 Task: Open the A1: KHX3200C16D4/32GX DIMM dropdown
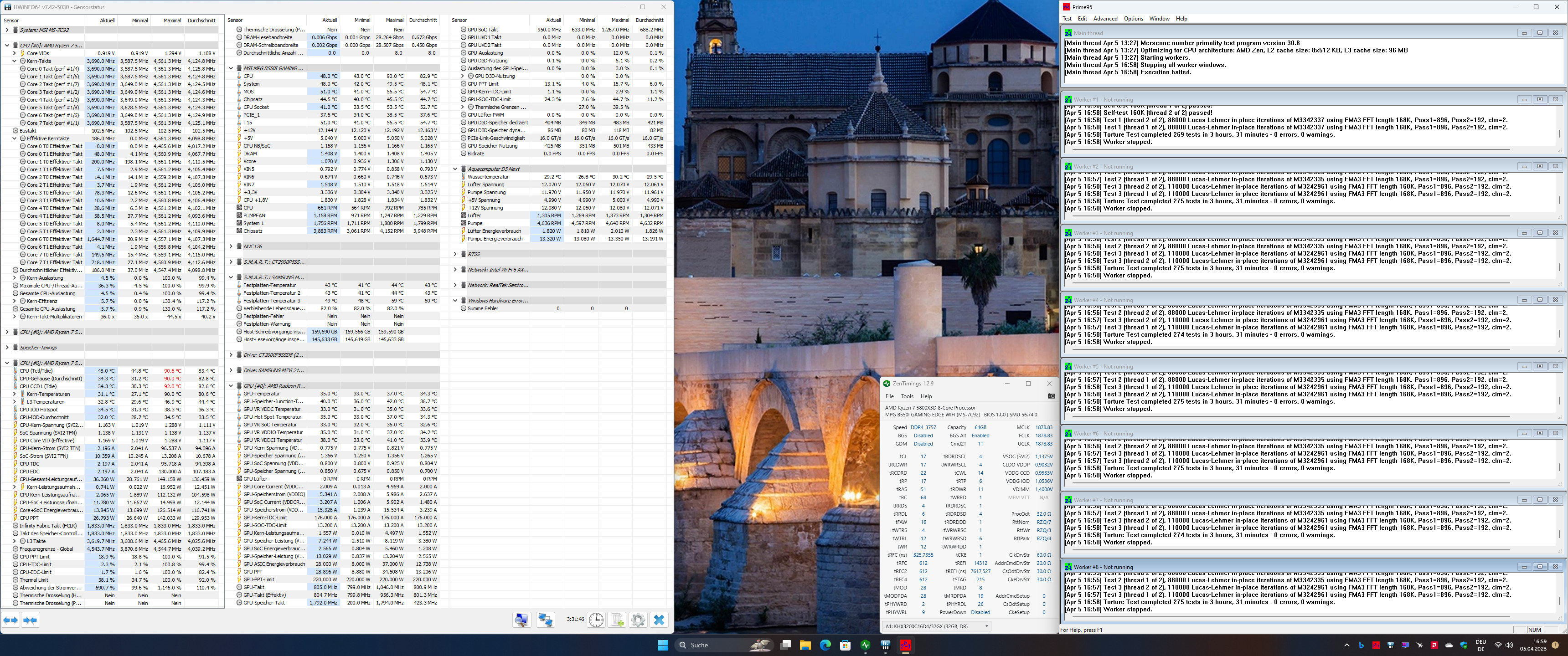(936, 625)
